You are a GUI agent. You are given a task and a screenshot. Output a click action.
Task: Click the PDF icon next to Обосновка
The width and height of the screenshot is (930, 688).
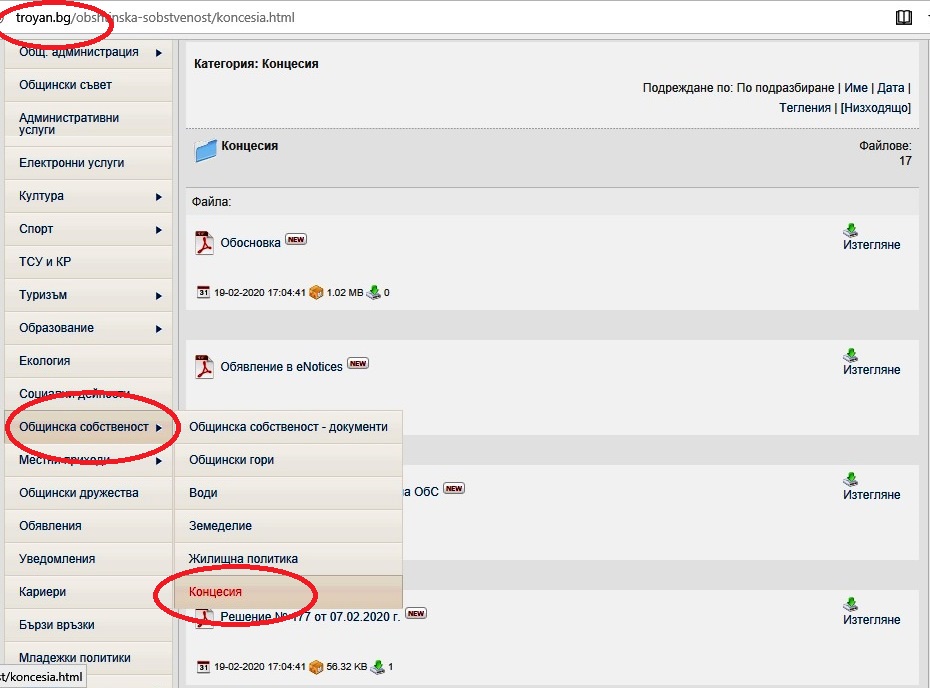tap(204, 243)
